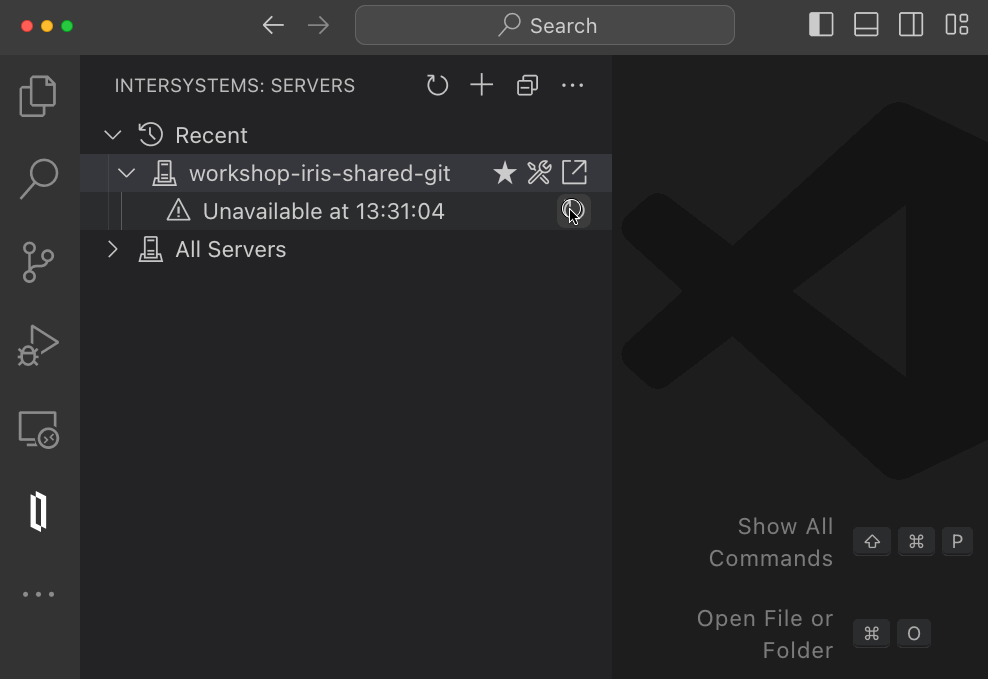Expand the All Servers section
The image size is (988, 679).
click(113, 249)
